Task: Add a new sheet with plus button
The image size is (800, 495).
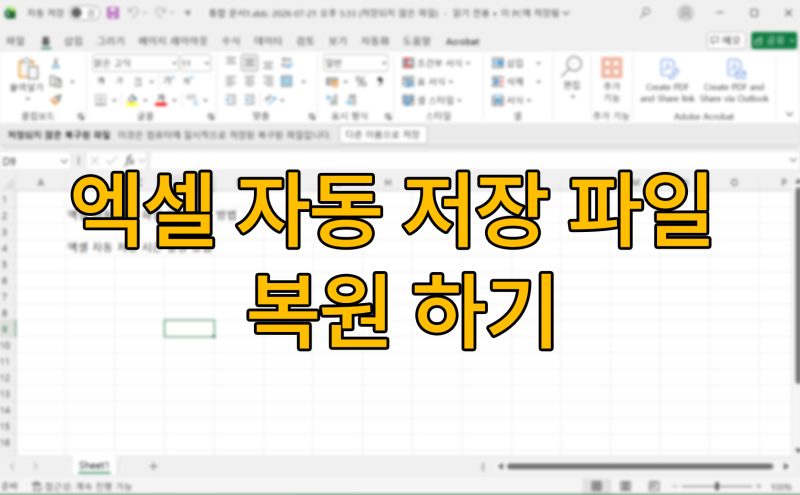Action: coord(153,466)
